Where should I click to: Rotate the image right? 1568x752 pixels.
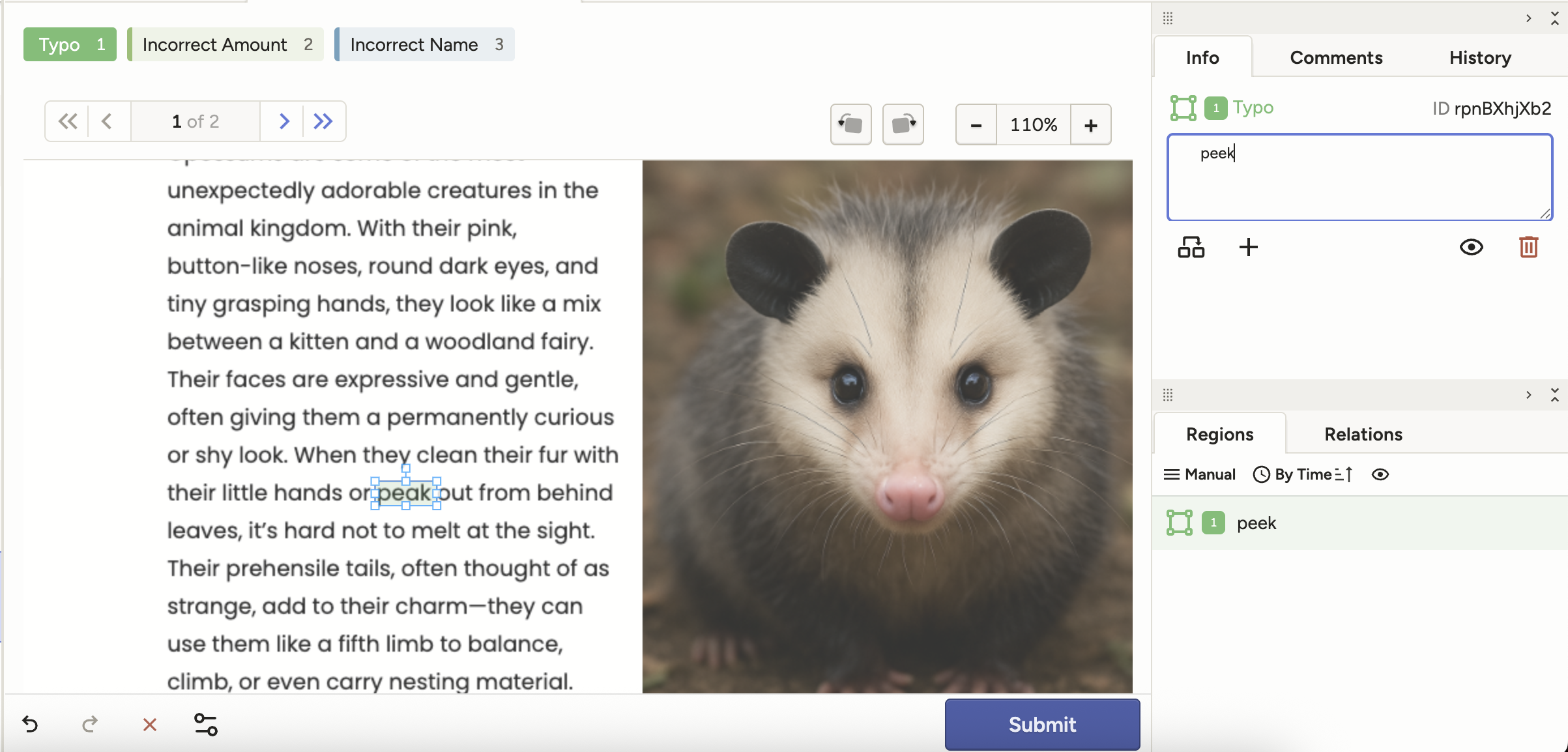903,124
